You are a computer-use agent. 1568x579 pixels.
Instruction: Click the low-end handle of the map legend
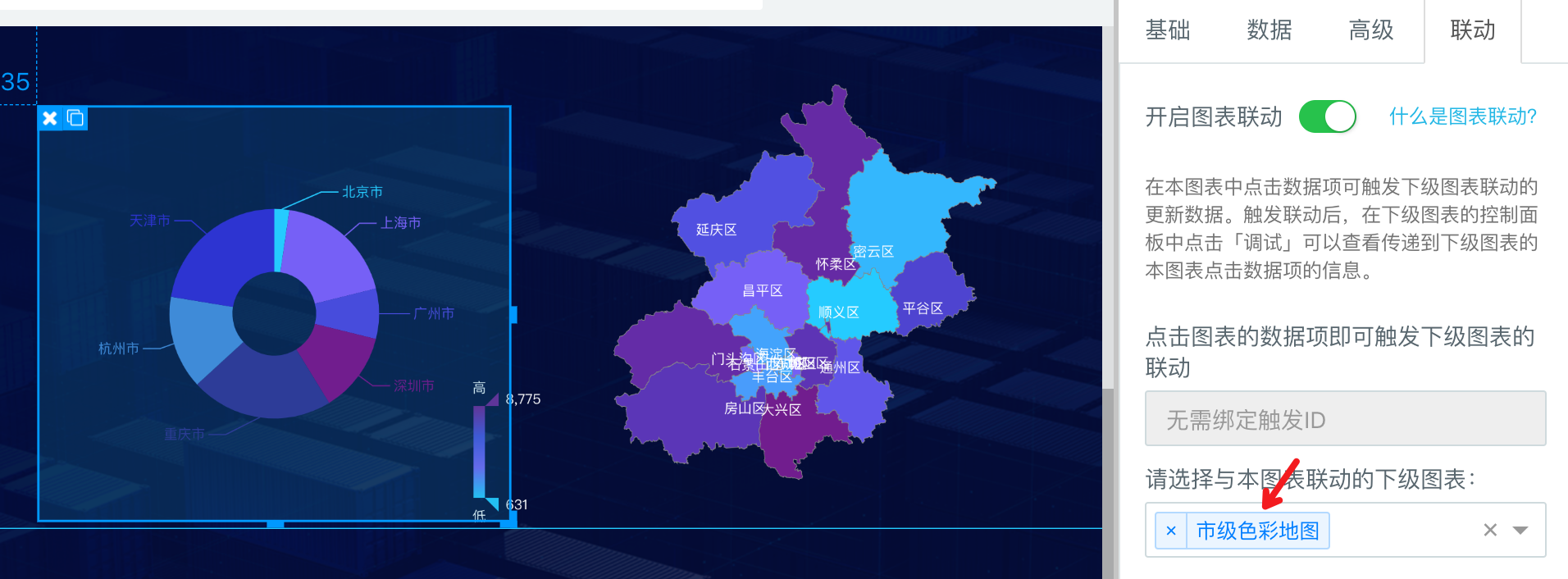pos(492,504)
